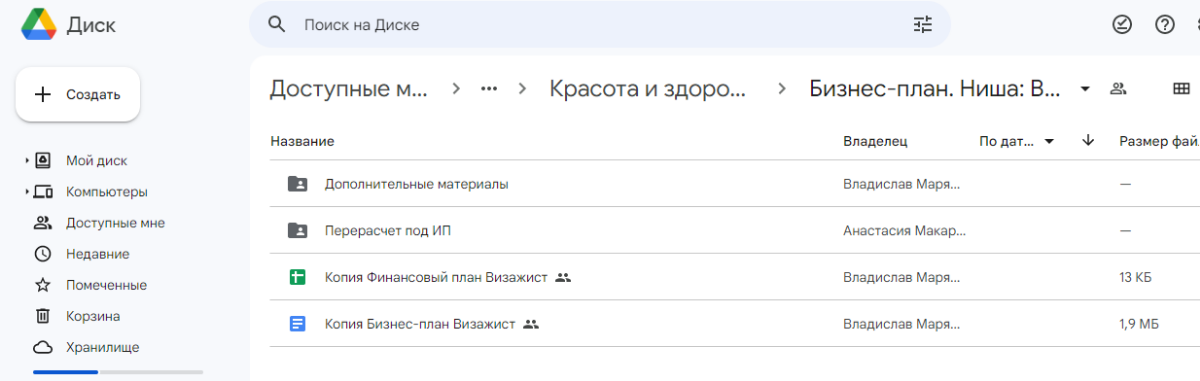Open Корзина in sidebar
Viewport: 1200px width, 381px height.
pos(93,316)
